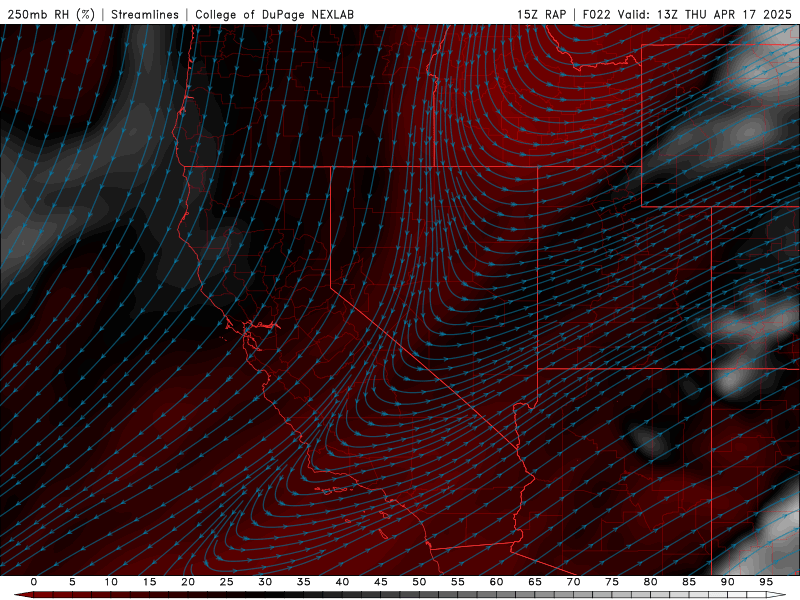
Task: Click the 25 value on color scale
Action: (227, 582)
